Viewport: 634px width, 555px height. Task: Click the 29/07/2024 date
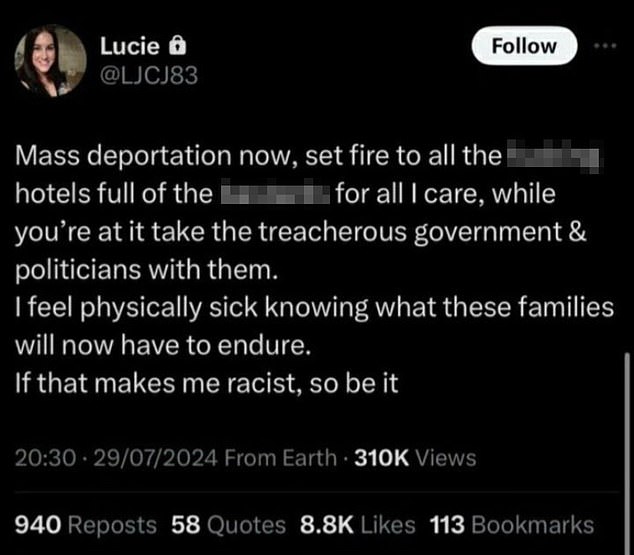point(156,458)
